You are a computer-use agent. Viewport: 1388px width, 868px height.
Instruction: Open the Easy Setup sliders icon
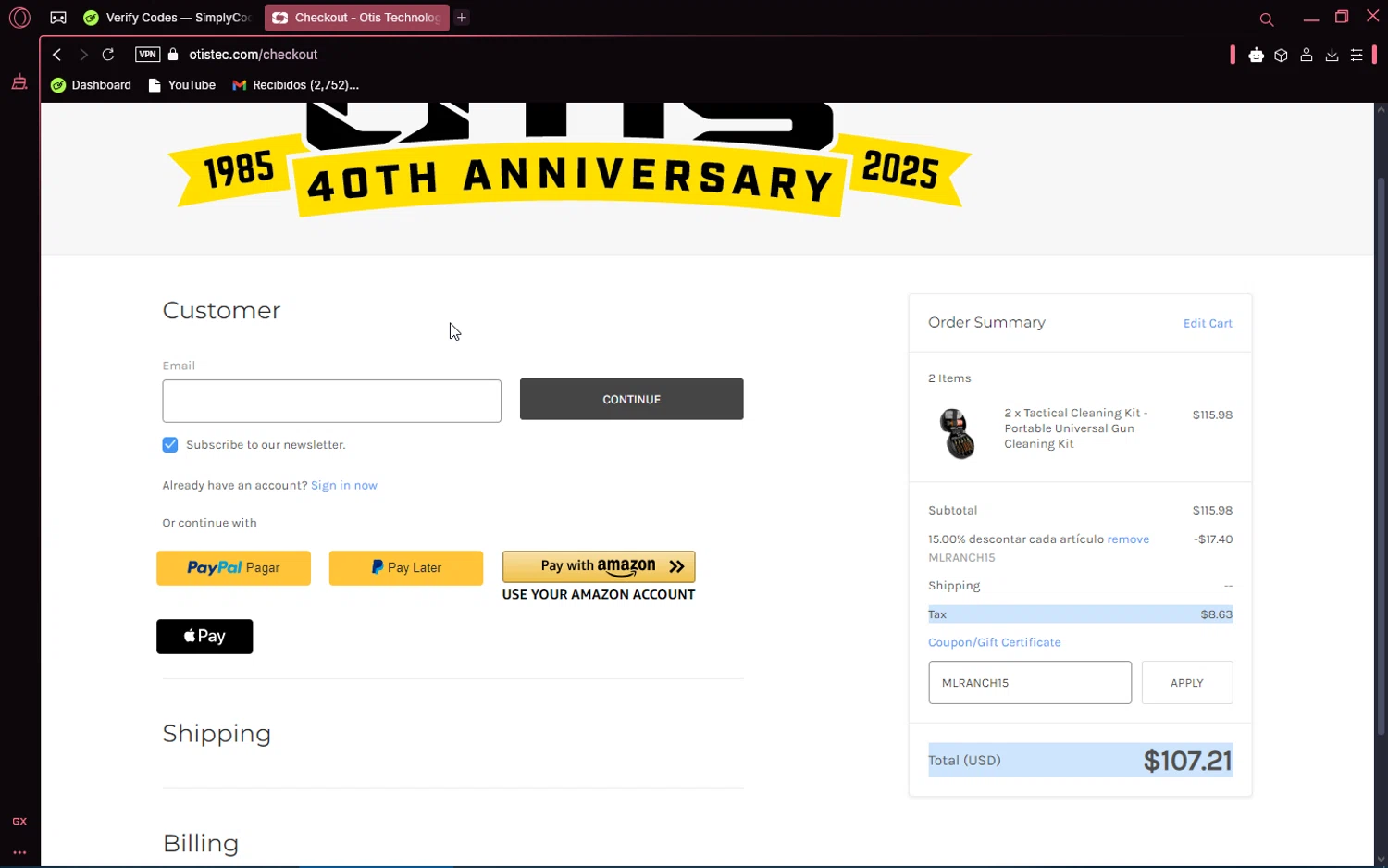coord(1357,56)
